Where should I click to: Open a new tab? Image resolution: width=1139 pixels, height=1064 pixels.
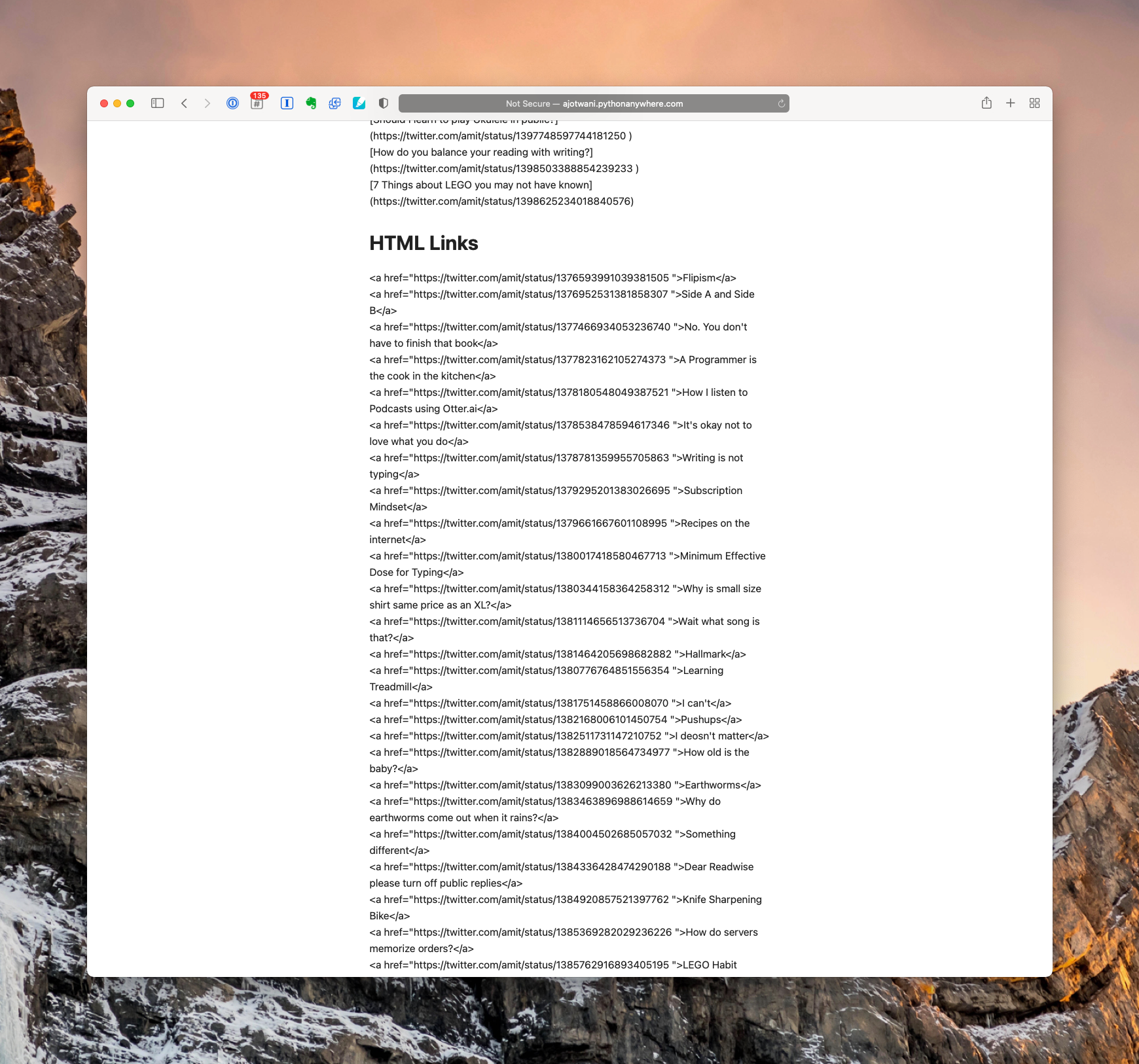coord(1011,103)
